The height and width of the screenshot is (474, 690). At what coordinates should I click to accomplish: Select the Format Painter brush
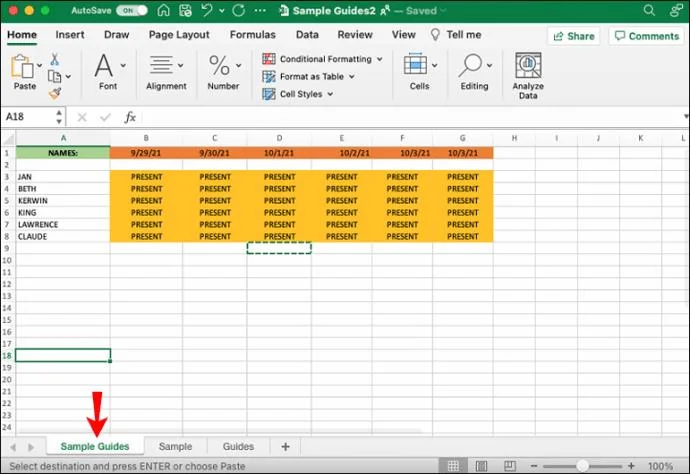click(55, 93)
